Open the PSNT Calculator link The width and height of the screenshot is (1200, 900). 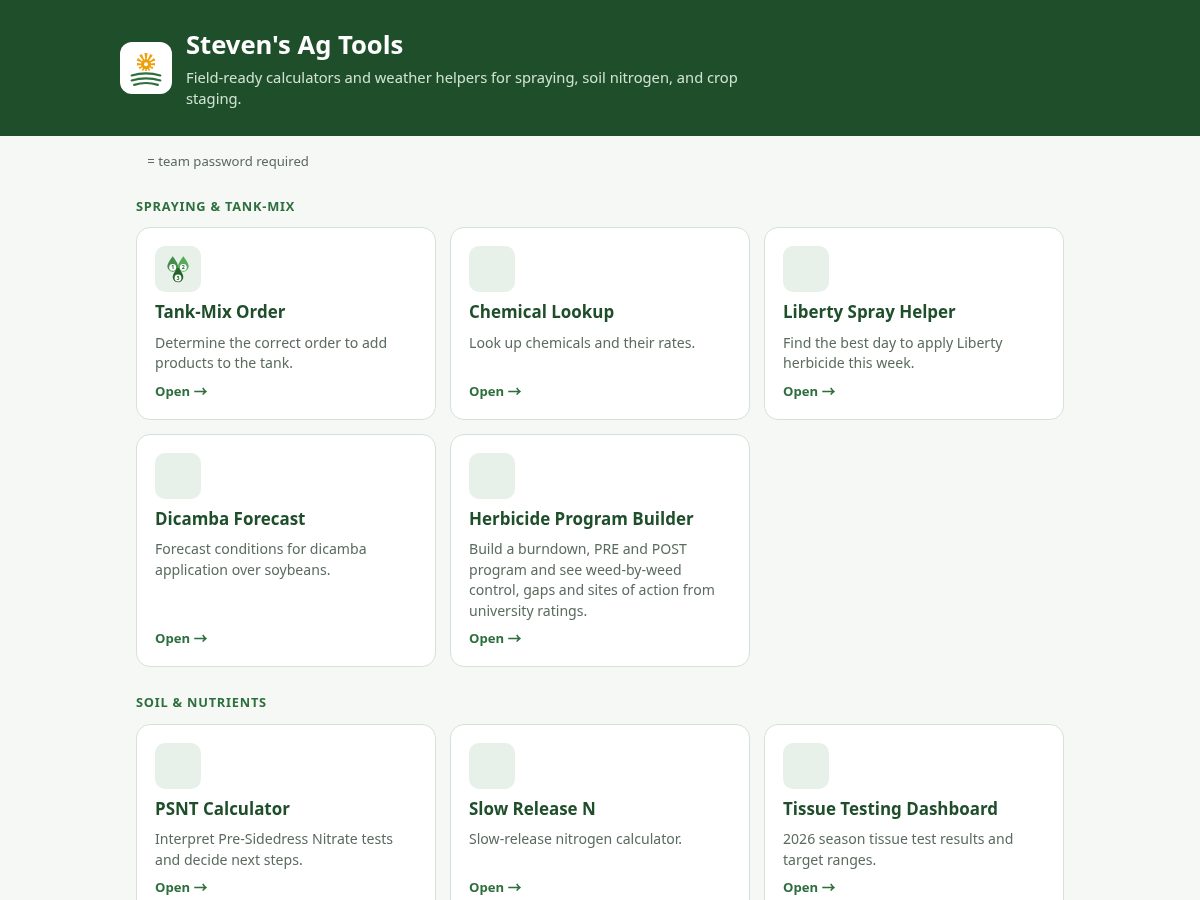181,887
